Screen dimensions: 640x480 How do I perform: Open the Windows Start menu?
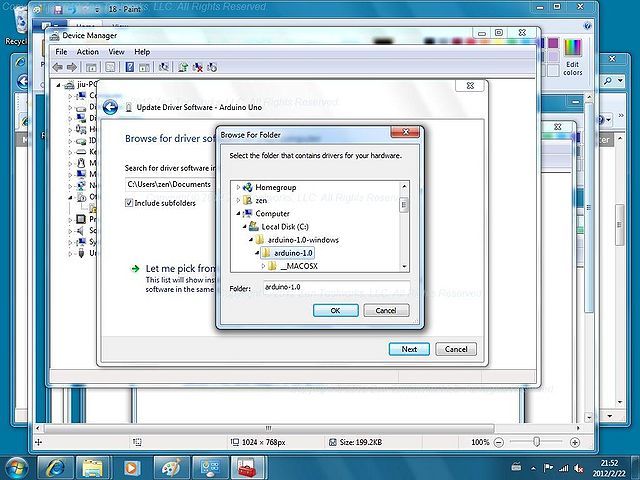pos(16,468)
